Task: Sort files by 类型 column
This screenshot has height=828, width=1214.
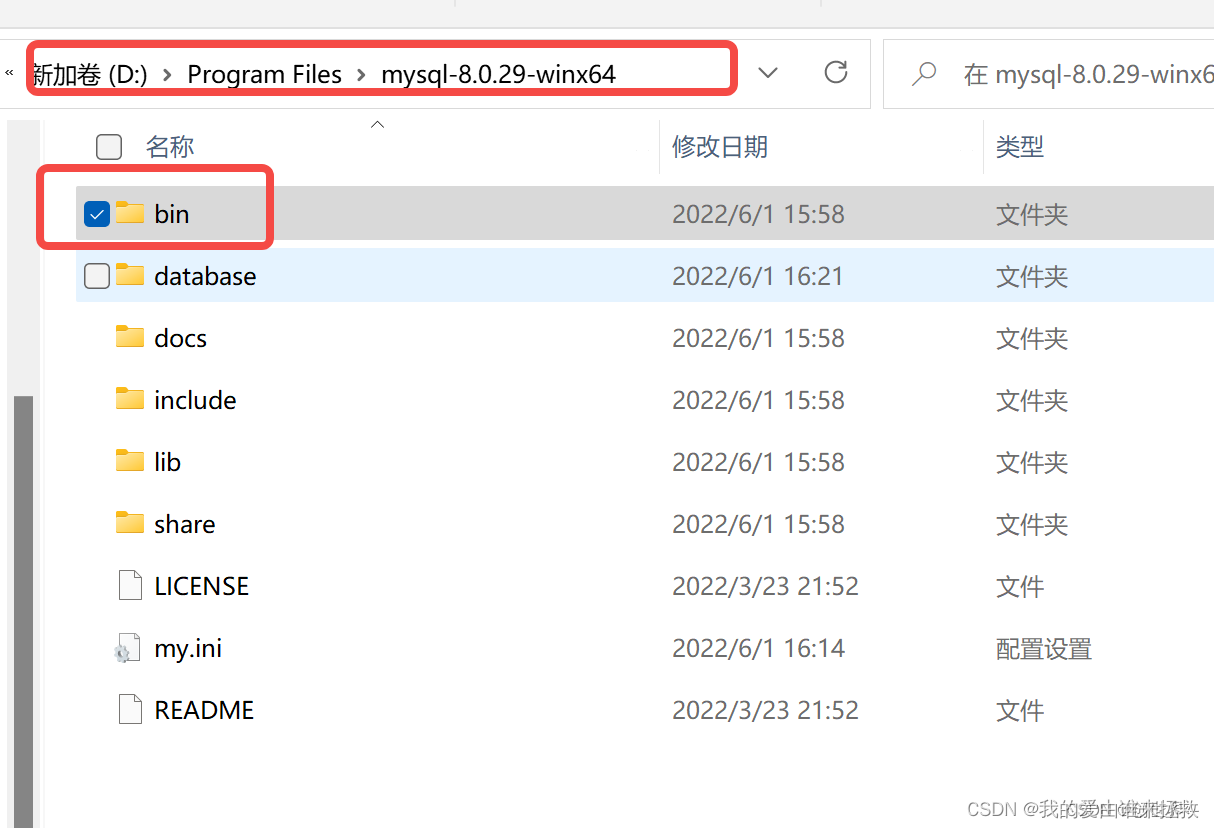Action: 1020,147
